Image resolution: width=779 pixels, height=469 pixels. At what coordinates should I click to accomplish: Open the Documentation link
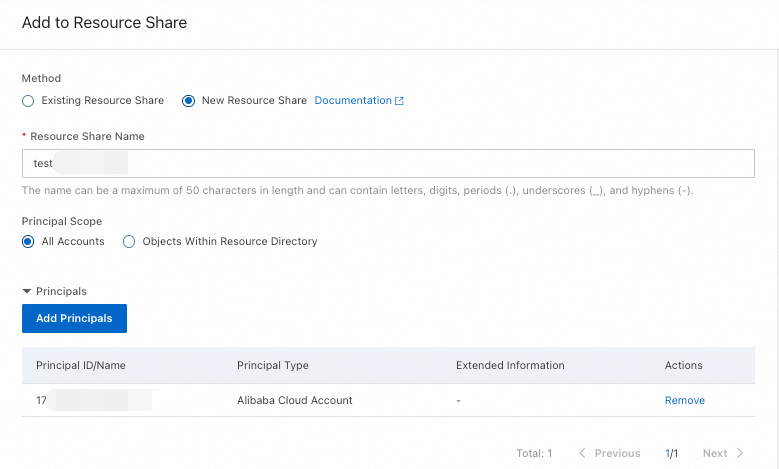352,101
